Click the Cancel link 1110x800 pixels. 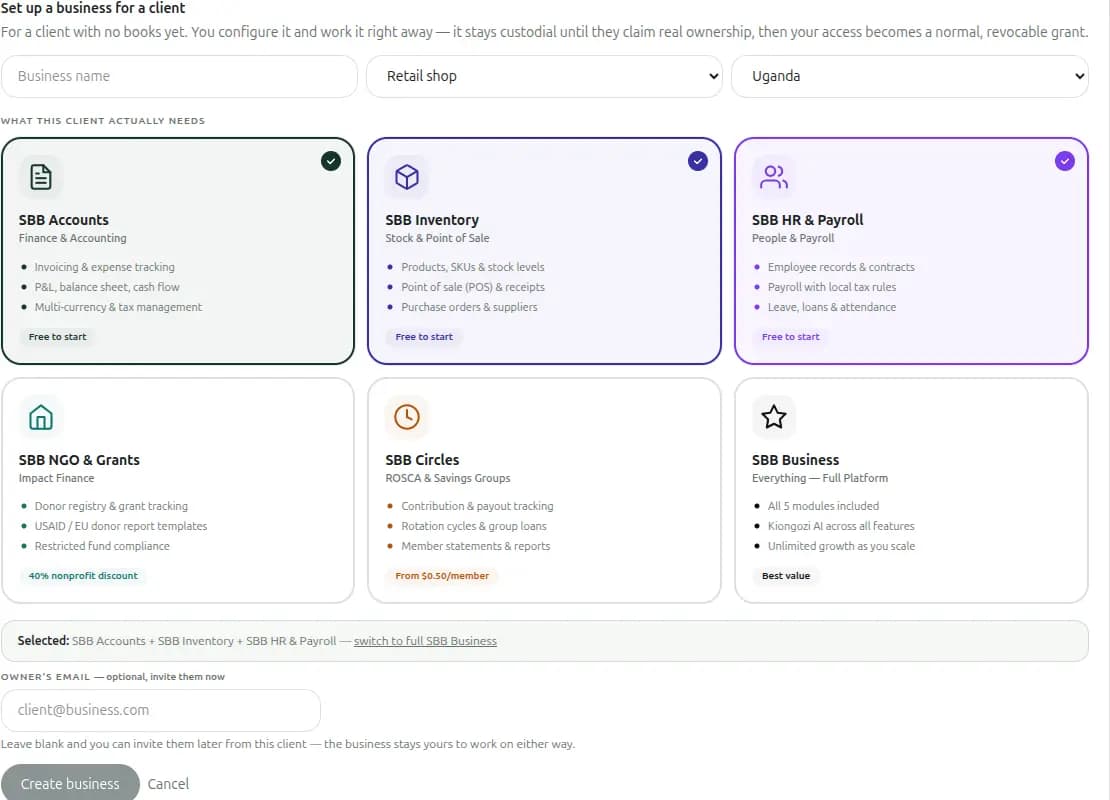click(168, 784)
